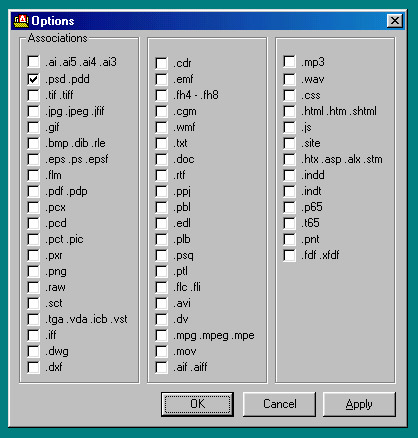This screenshot has width=418, height=438.
Task: Check the .aif .aiff checkbox
Action: coord(161,367)
